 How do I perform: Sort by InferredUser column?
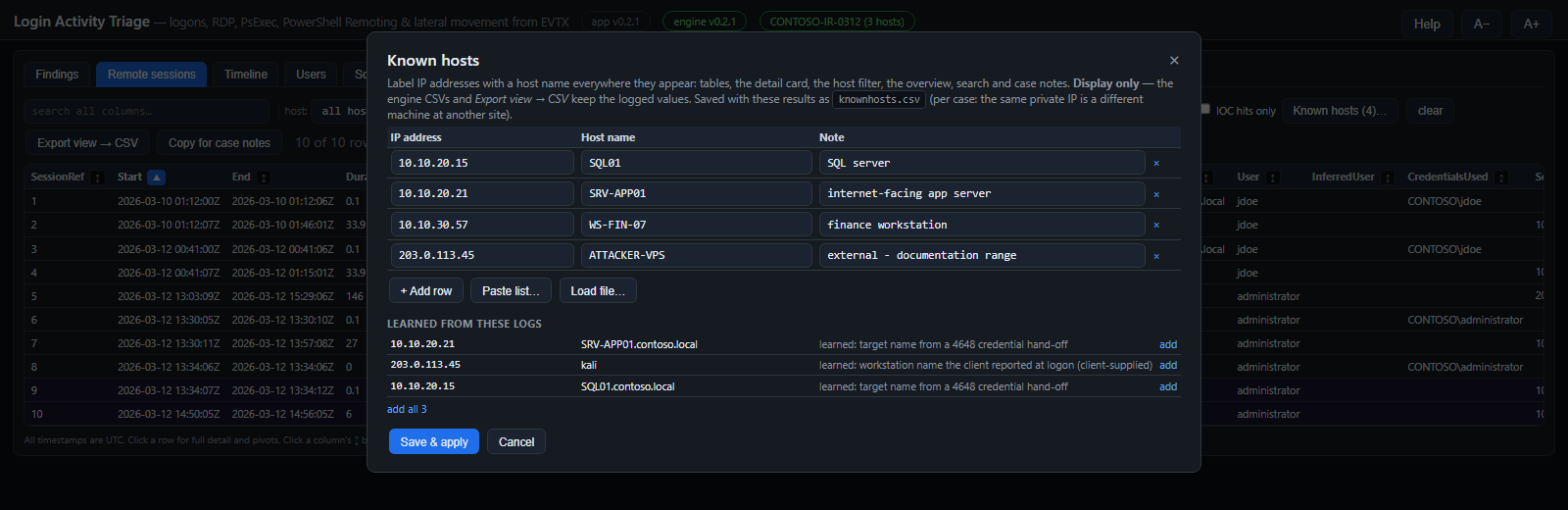(x=1388, y=178)
